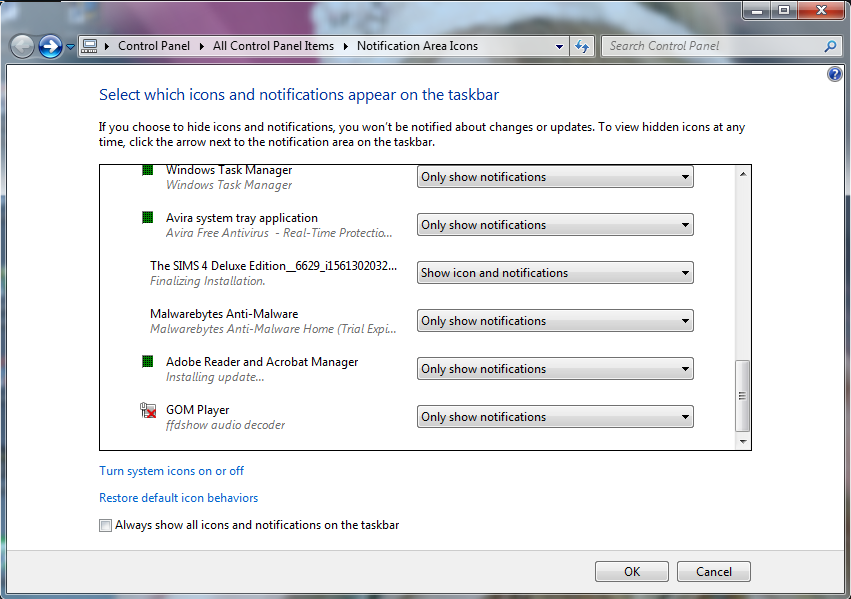Open the blue help question mark icon
The width and height of the screenshot is (851, 599).
[x=834, y=74]
